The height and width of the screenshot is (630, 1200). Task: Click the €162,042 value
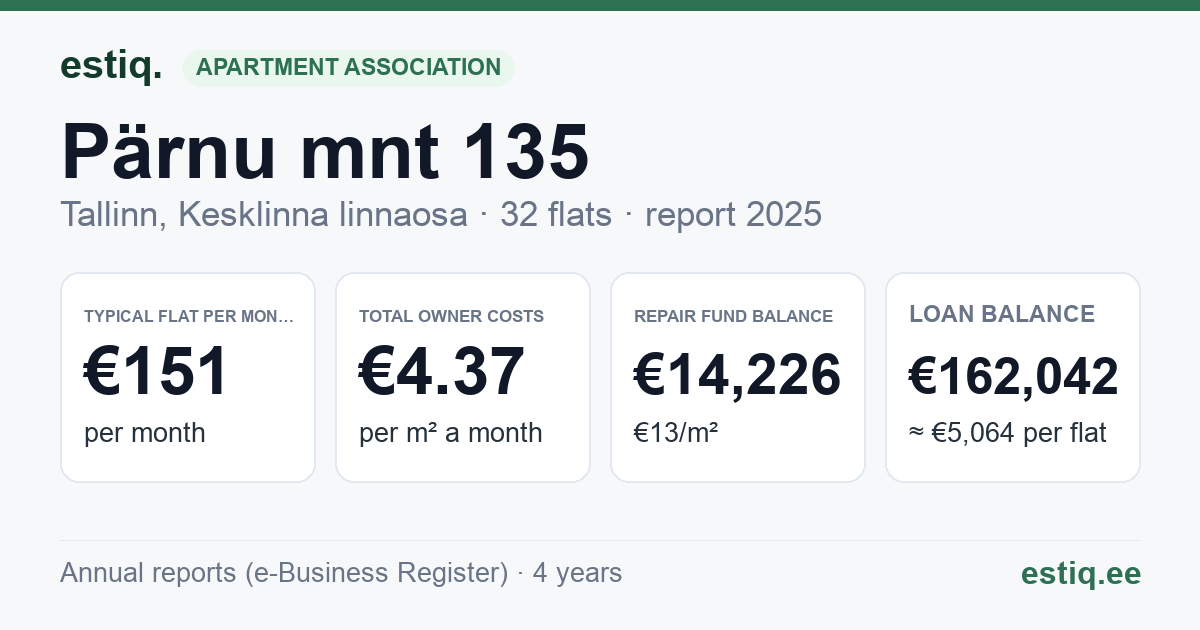click(1013, 376)
